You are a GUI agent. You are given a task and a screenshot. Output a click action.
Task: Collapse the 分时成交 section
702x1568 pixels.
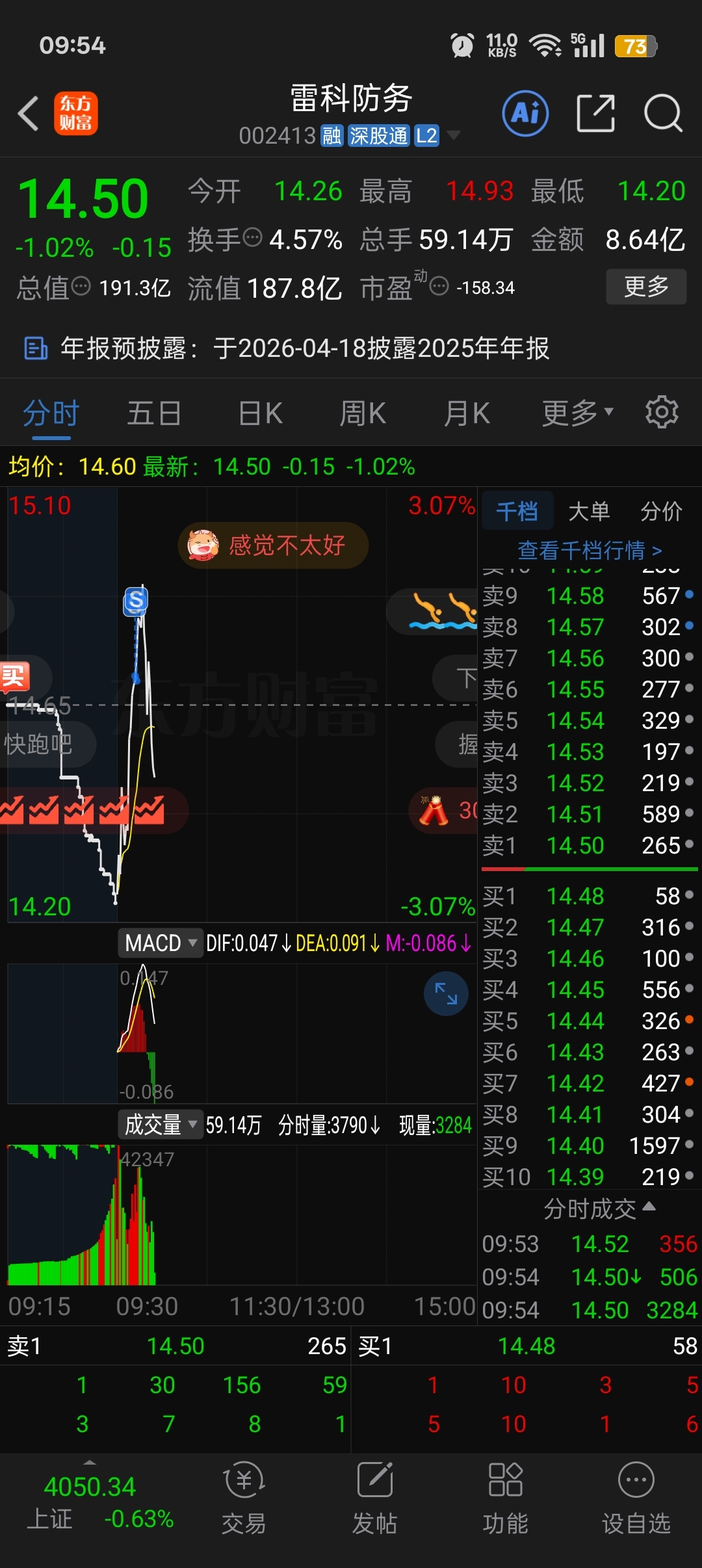[599, 1209]
